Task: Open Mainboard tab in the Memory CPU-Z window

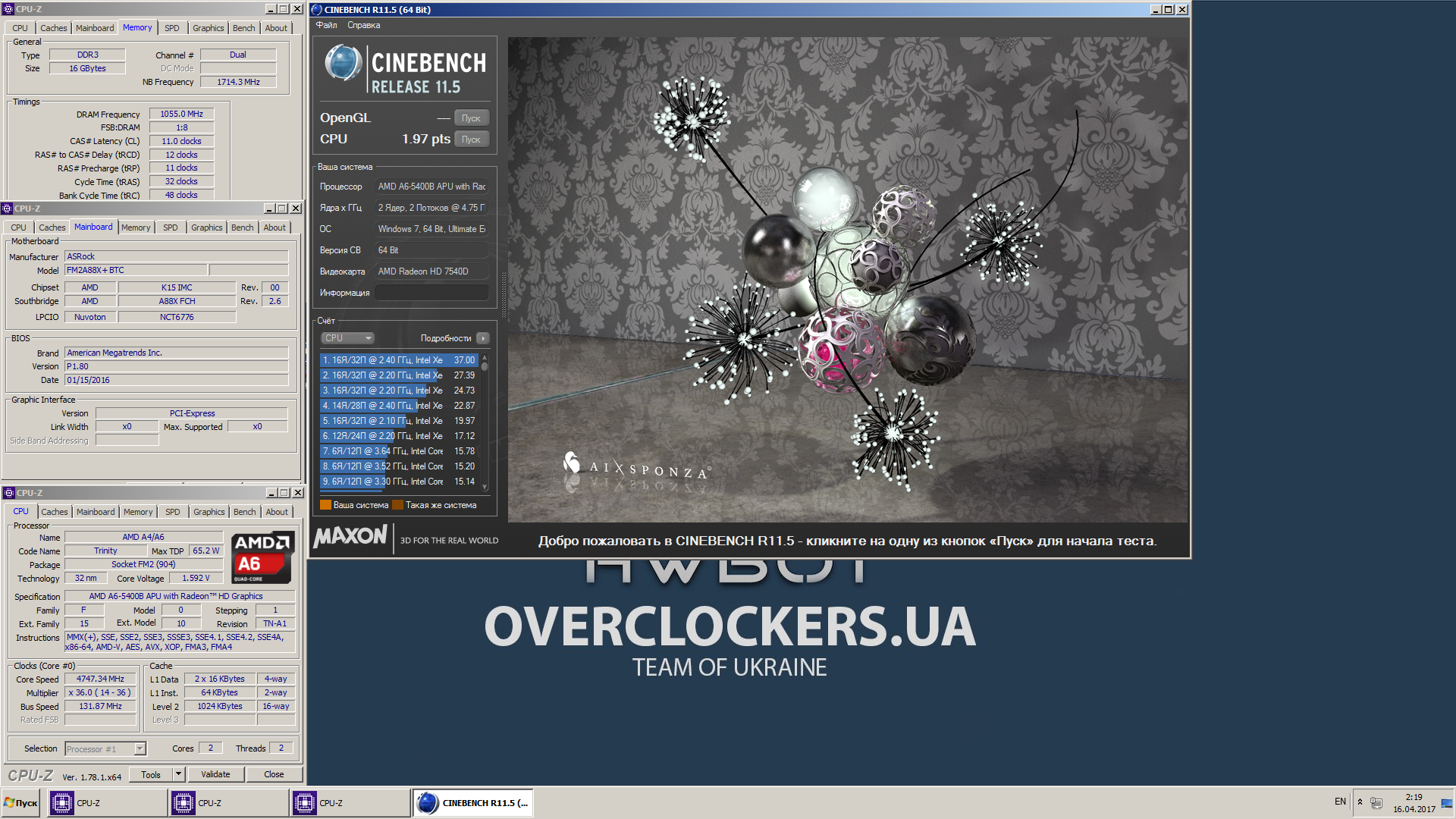Action: tap(95, 28)
